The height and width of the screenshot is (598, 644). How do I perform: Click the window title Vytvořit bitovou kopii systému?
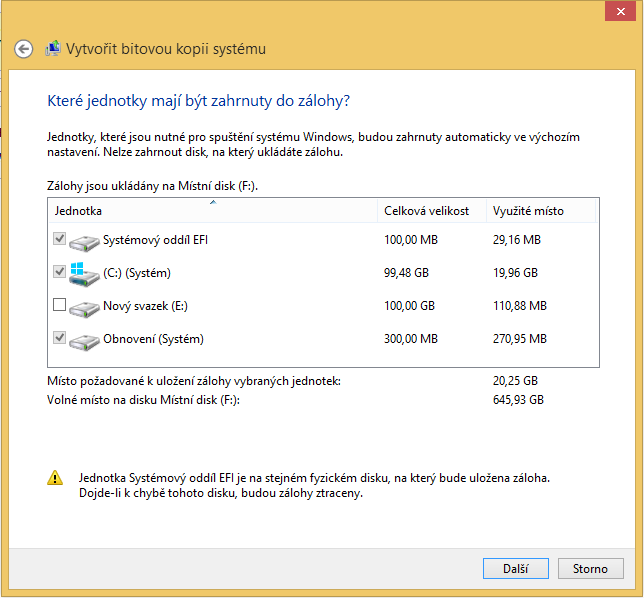pyautogui.click(x=166, y=49)
